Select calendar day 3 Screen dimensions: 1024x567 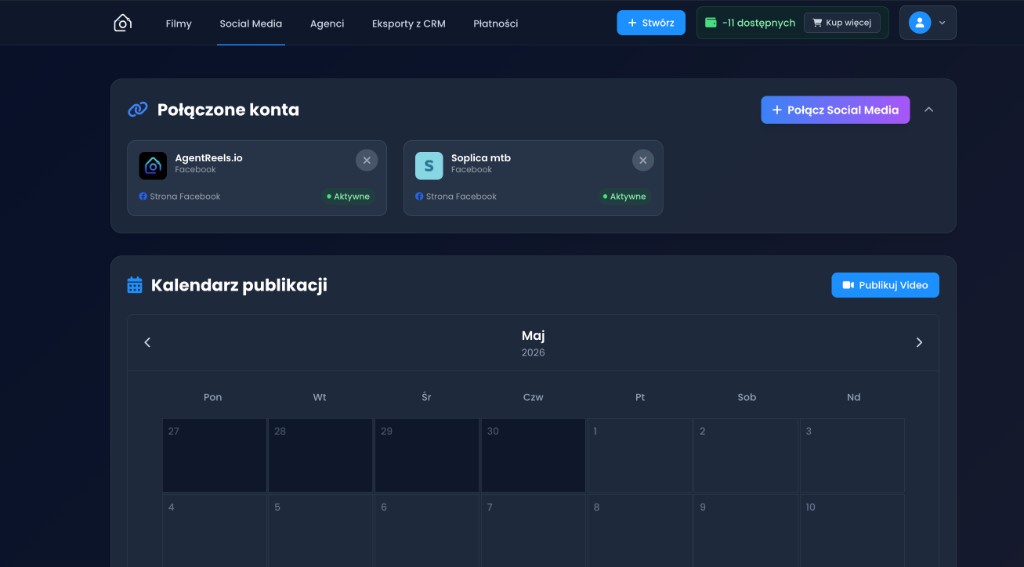click(x=853, y=455)
